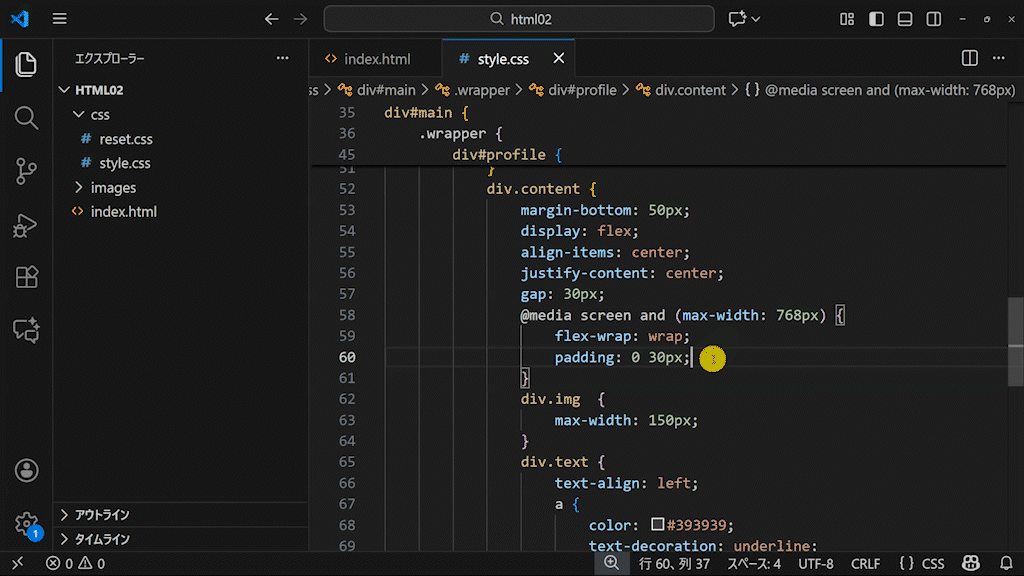This screenshot has width=1024, height=576.
Task: Toggle the bottom panel layout button
Action: (905, 19)
